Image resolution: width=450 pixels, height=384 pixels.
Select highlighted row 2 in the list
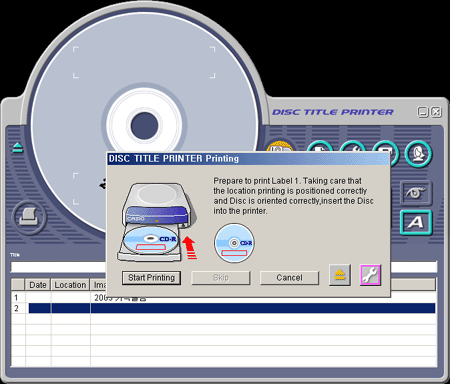pyautogui.click(x=223, y=308)
